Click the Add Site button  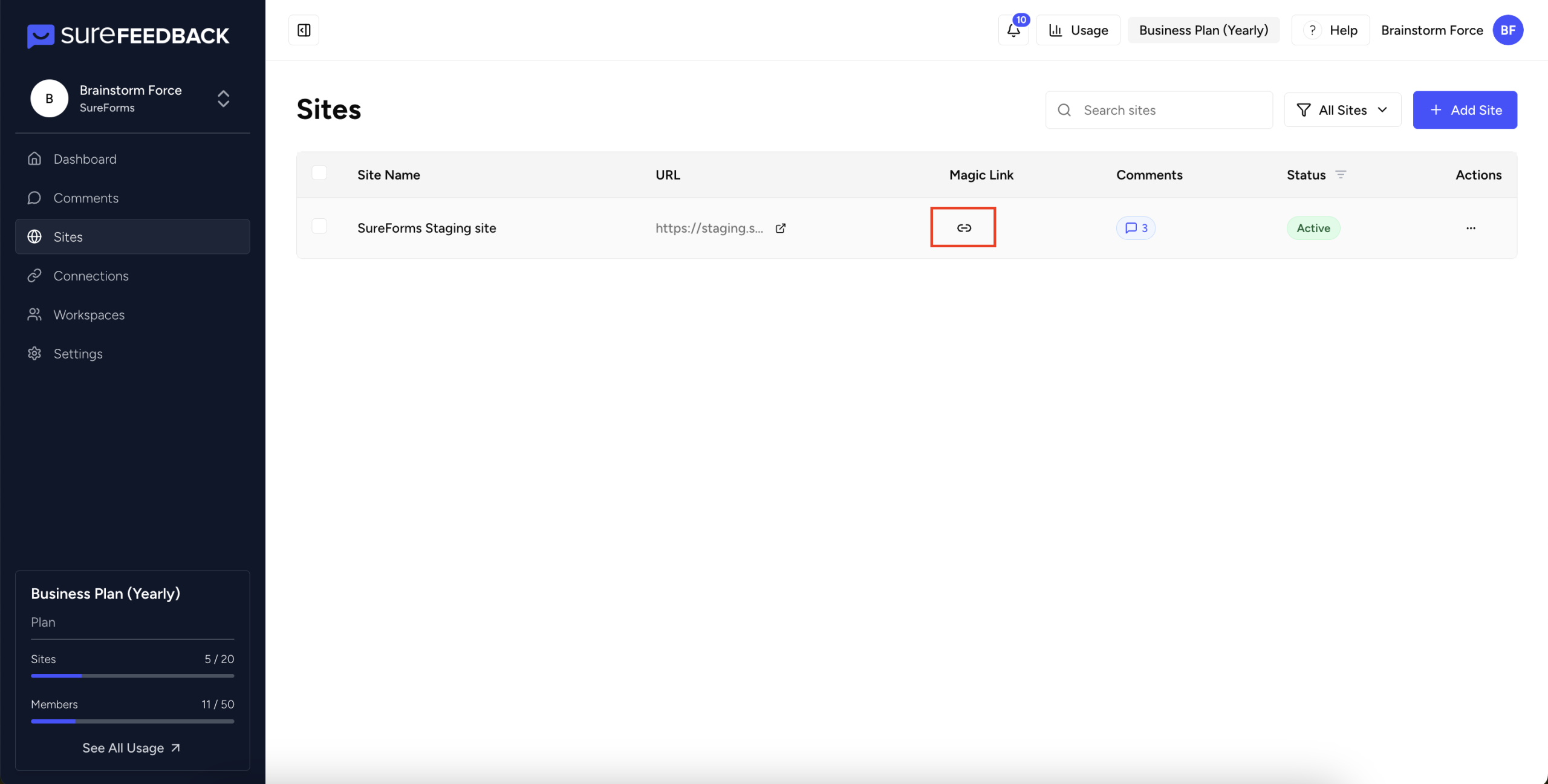(1465, 110)
